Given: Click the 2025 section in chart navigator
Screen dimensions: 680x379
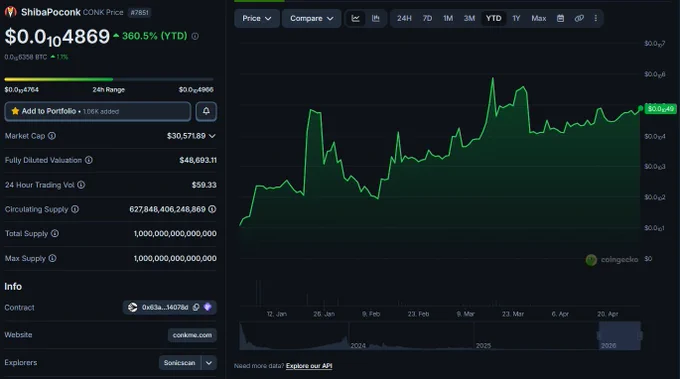Looking at the screenshot, I should point(536,336).
